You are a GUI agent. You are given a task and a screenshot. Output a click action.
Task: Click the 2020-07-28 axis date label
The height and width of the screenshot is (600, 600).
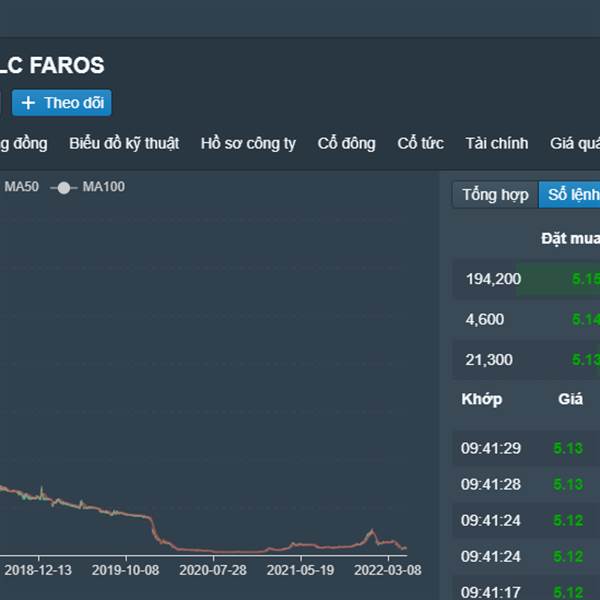[213, 570]
